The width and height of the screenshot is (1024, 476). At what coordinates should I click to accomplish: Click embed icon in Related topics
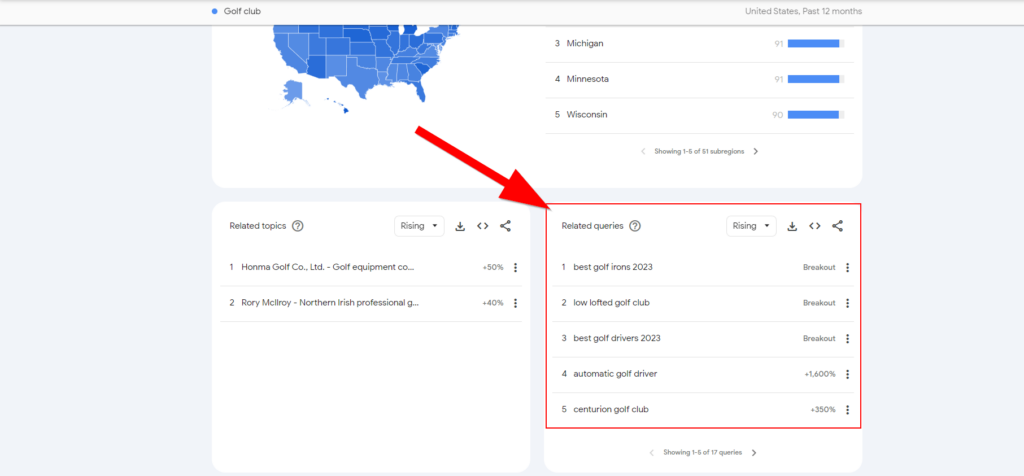[x=483, y=226]
